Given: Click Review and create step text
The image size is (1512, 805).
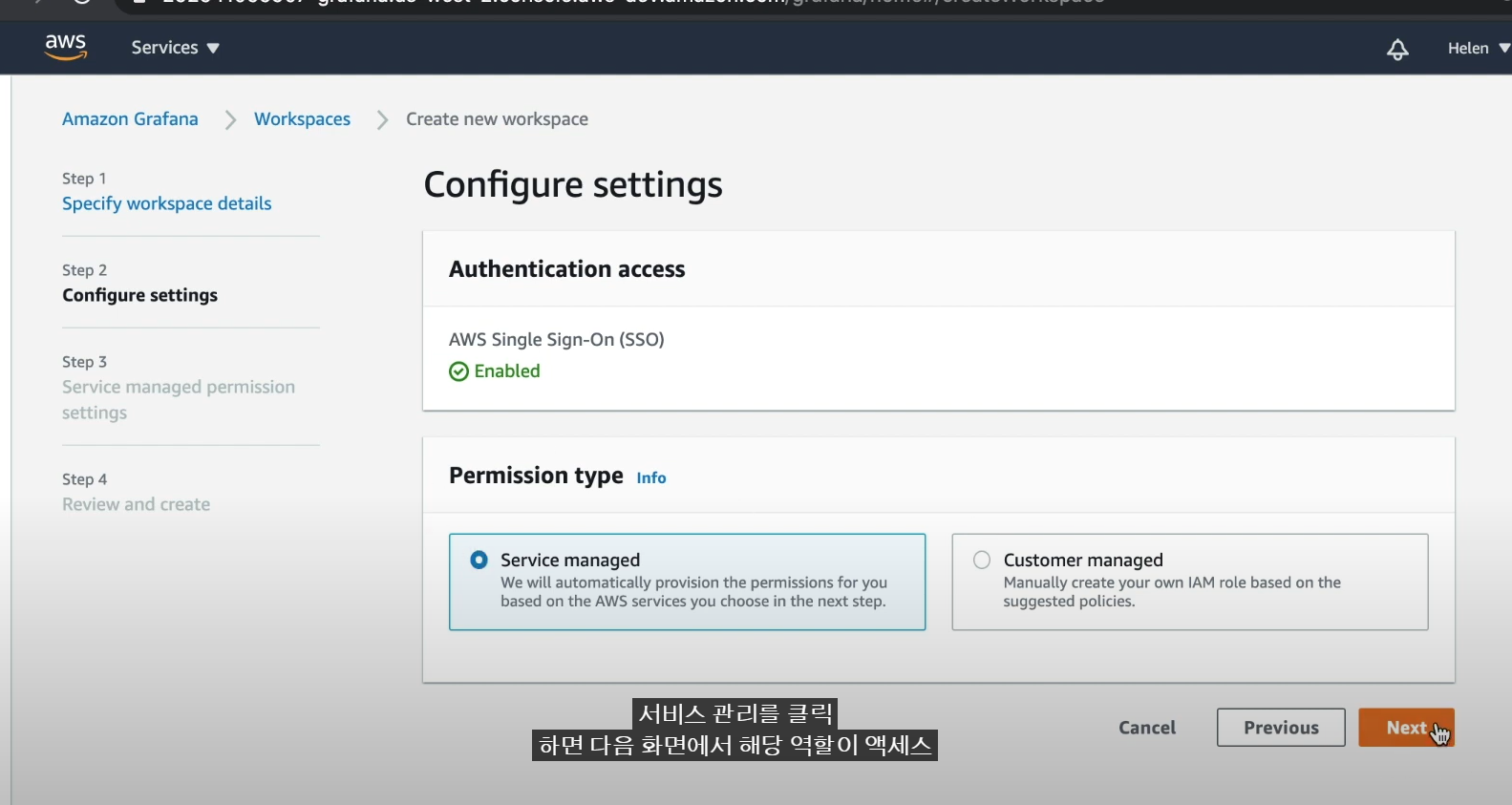Looking at the screenshot, I should [136, 504].
